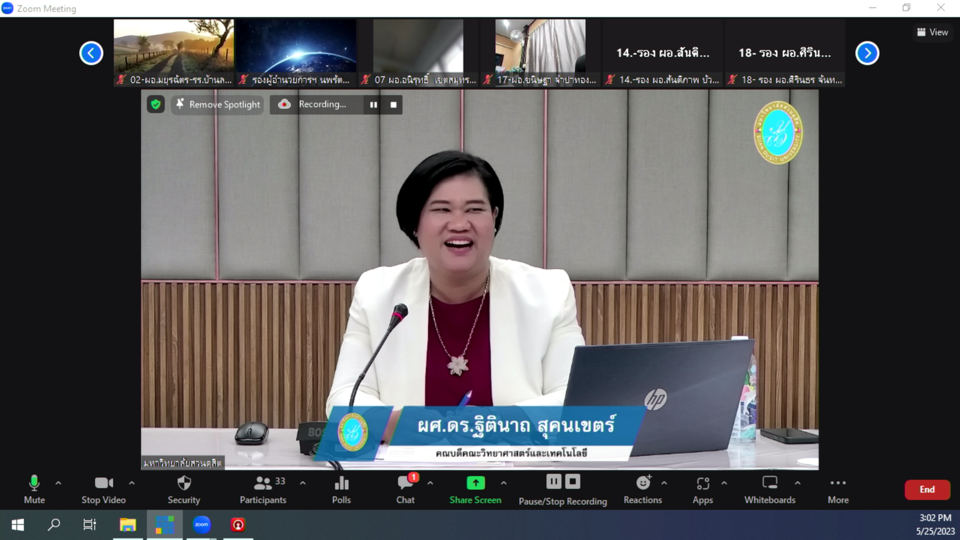Switch to Zoom app on taskbar

click(201, 525)
